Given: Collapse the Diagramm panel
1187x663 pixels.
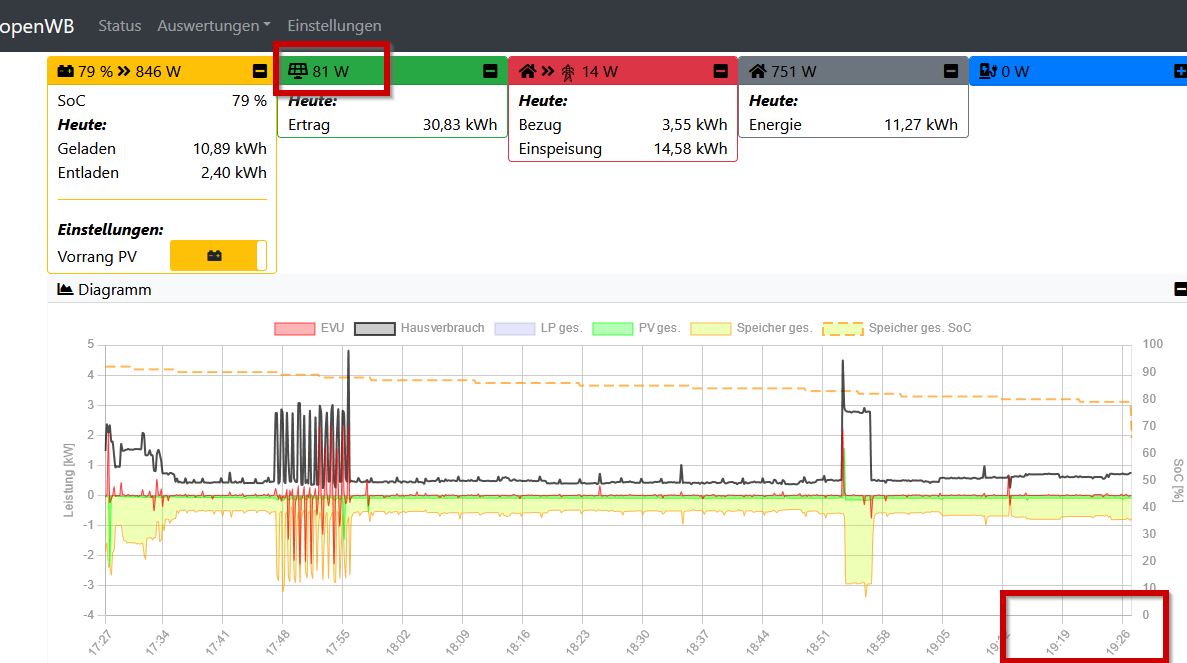Looking at the screenshot, I should (1179, 289).
